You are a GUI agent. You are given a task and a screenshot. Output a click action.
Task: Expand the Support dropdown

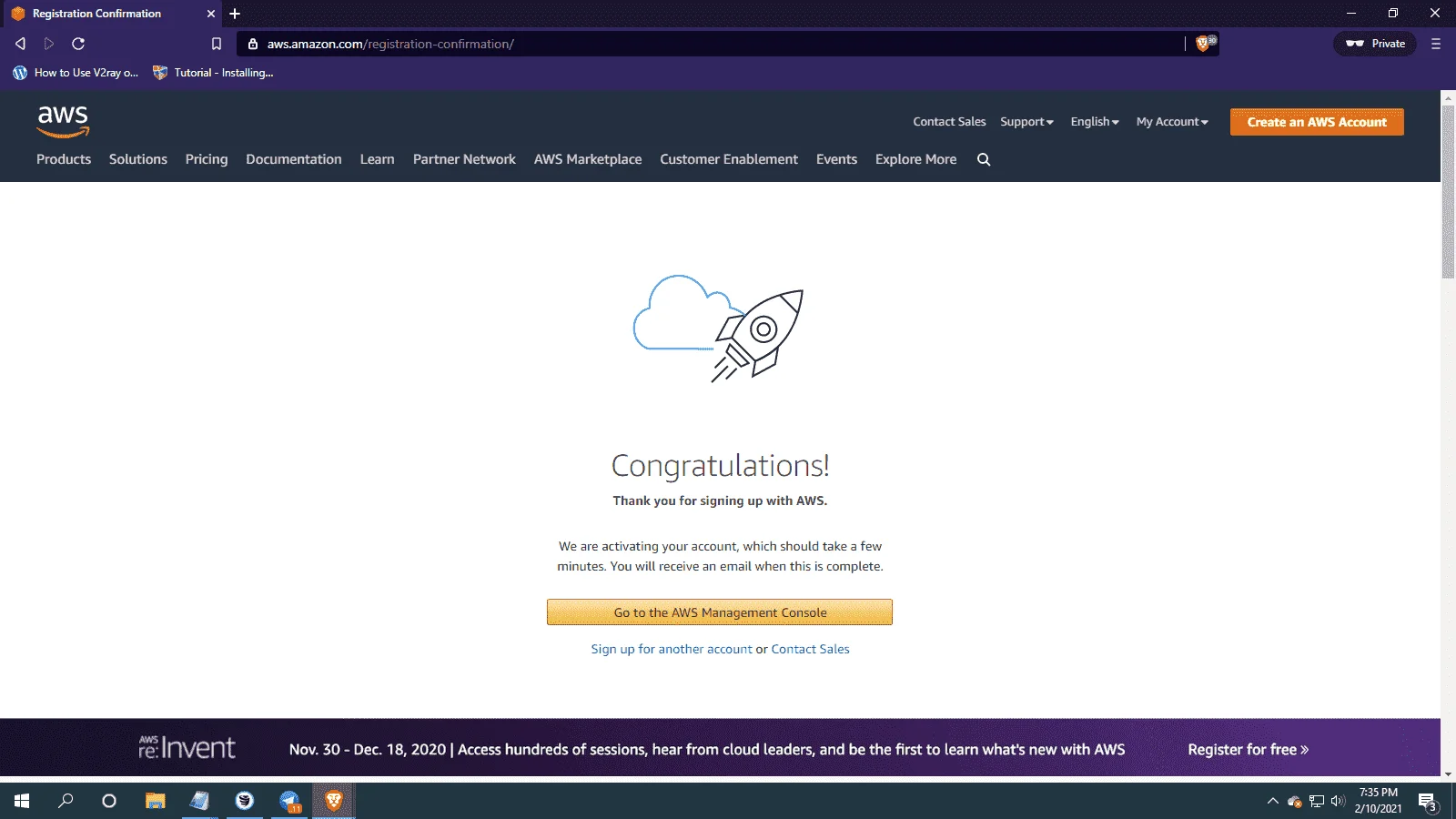pos(1026,122)
